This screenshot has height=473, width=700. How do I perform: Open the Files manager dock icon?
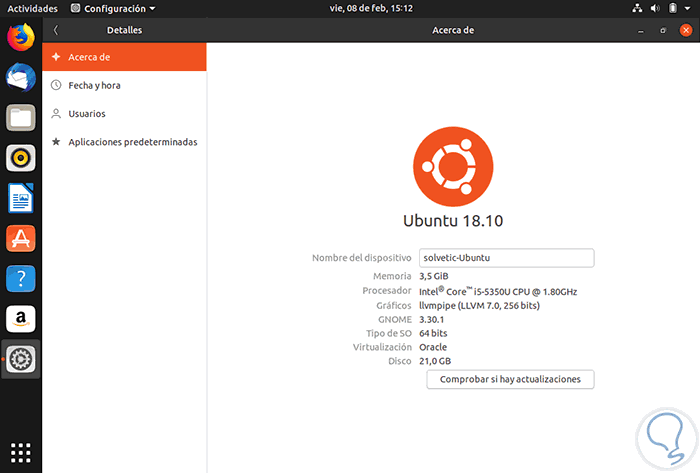click(x=21, y=118)
